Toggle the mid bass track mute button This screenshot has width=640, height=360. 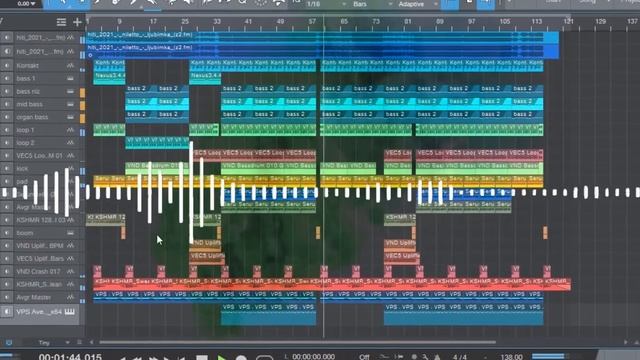point(7,104)
